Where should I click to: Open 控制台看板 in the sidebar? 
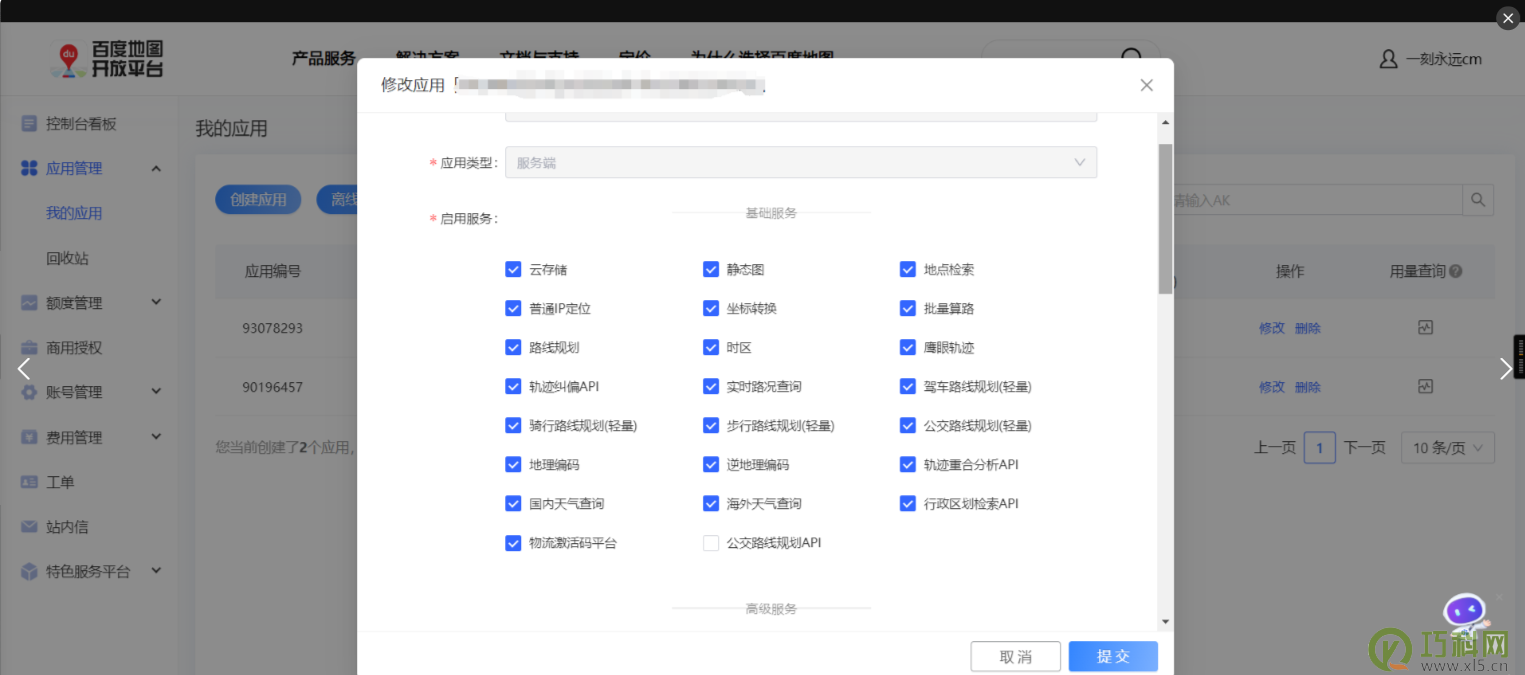81,123
